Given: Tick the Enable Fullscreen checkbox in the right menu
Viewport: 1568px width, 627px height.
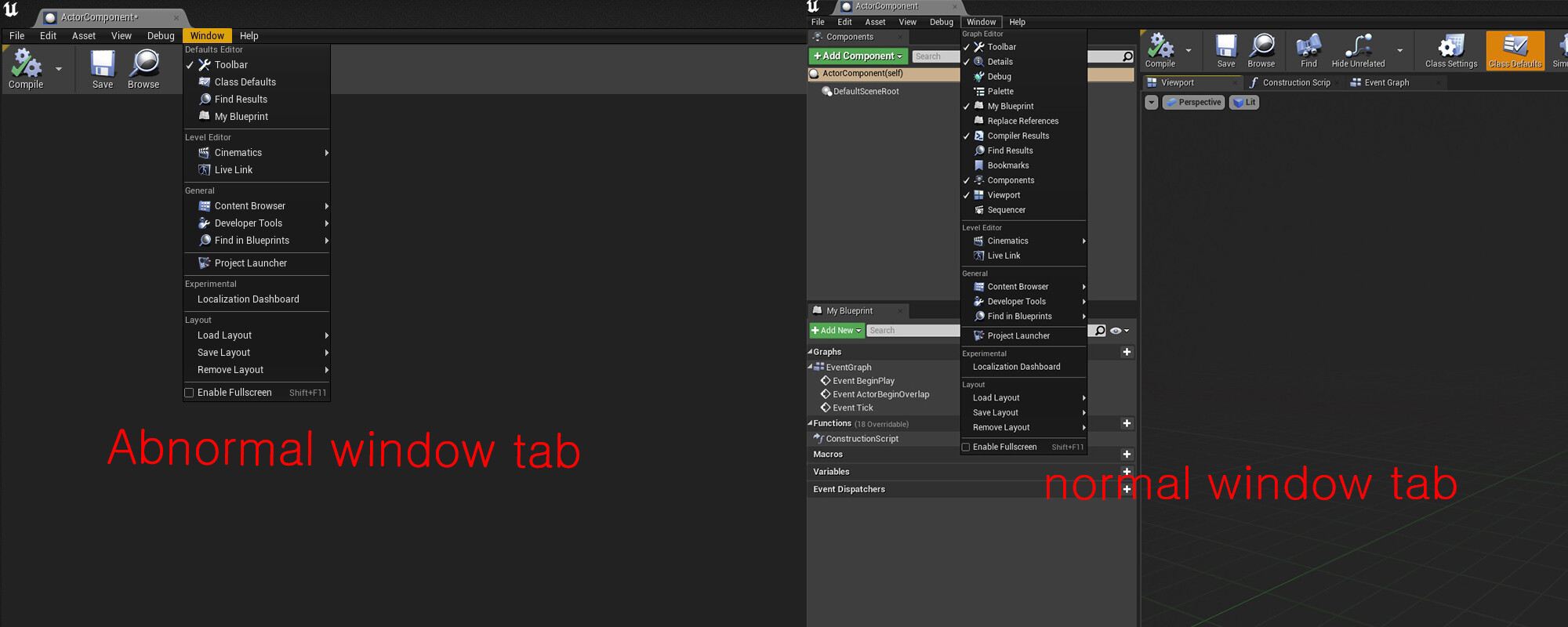Looking at the screenshot, I should (x=966, y=448).
